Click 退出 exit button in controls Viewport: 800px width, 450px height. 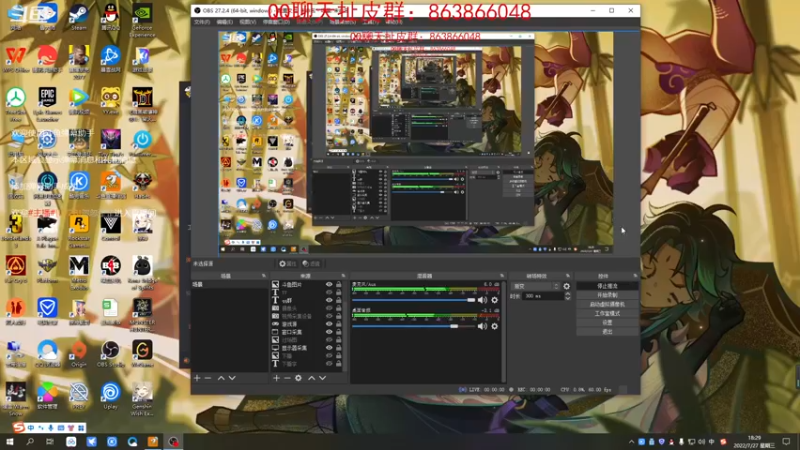click(607, 332)
